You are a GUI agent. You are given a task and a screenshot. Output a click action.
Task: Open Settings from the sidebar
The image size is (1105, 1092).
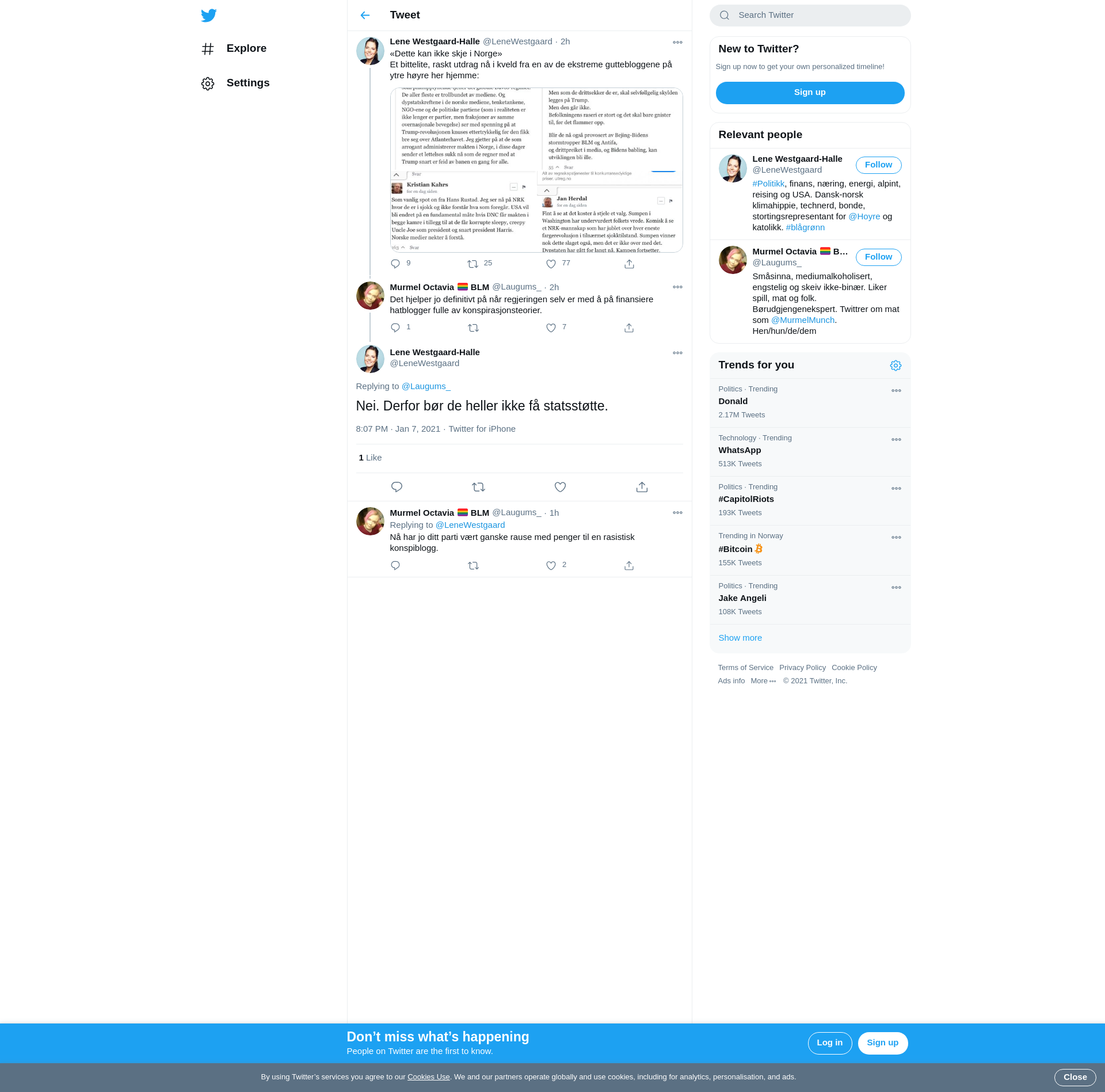click(235, 83)
